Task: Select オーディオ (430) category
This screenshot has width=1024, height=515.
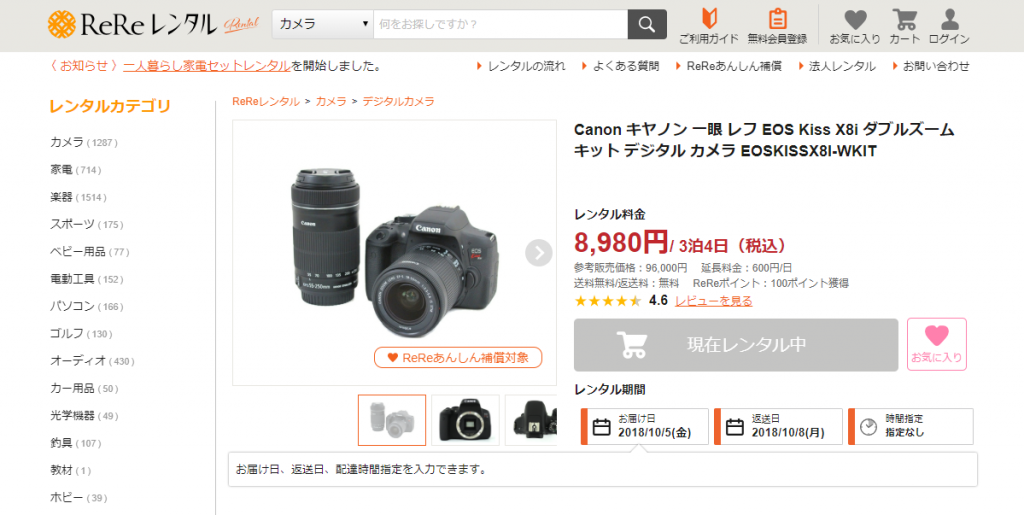Action: point(92,361)
